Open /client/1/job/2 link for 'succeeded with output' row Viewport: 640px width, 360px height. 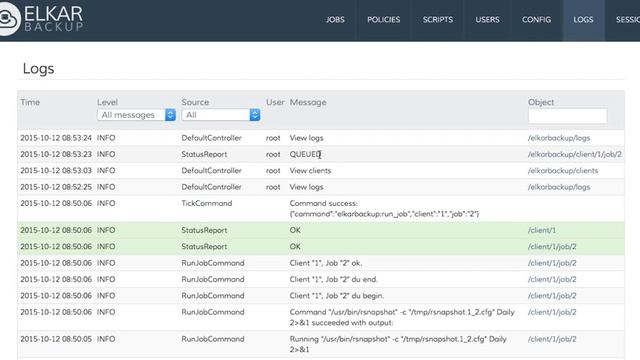[x=552, y=312]
